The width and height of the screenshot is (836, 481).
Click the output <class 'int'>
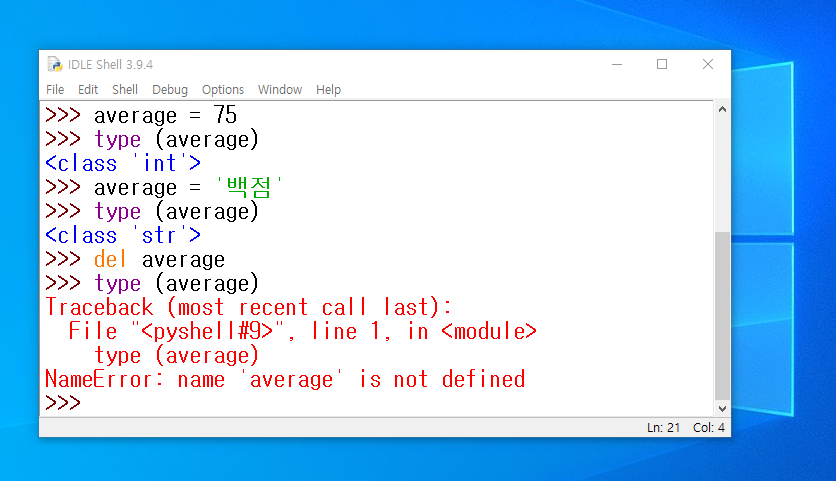click(123, 163)
